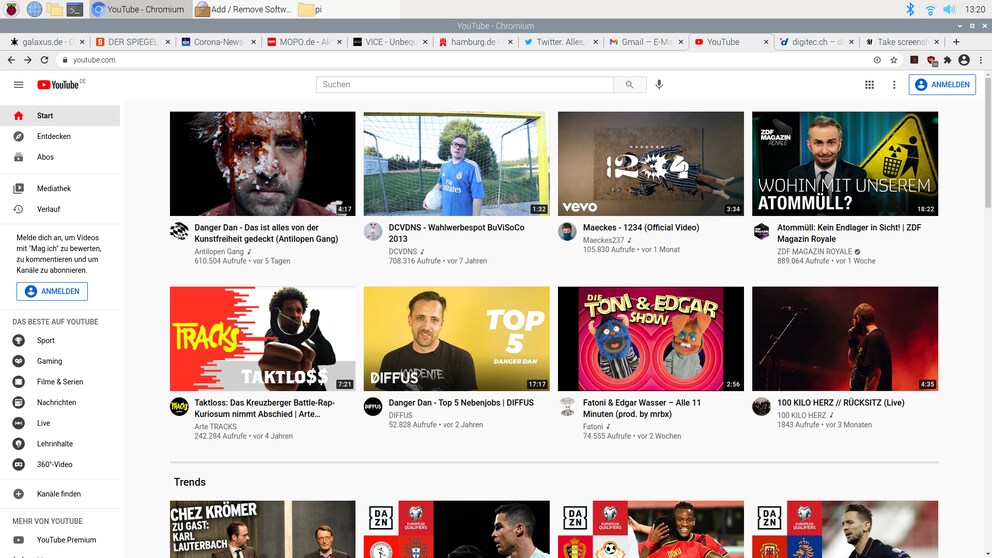Open Live category in sidebar

(59, 423)
